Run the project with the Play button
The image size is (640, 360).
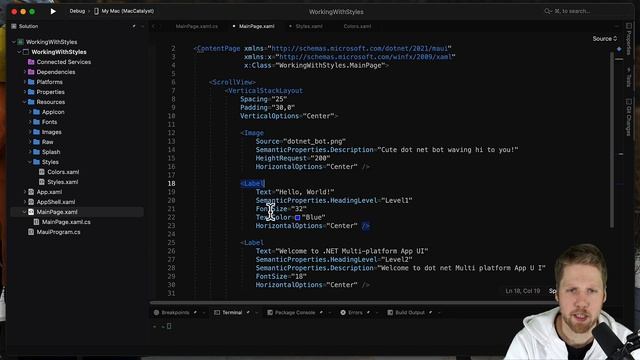53,11
